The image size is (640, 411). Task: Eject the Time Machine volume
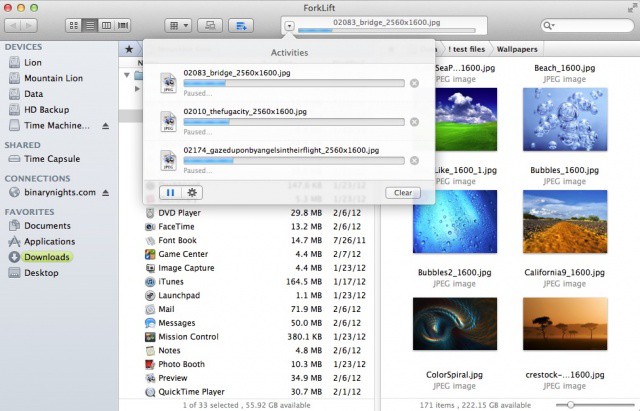tap(107, 126)
